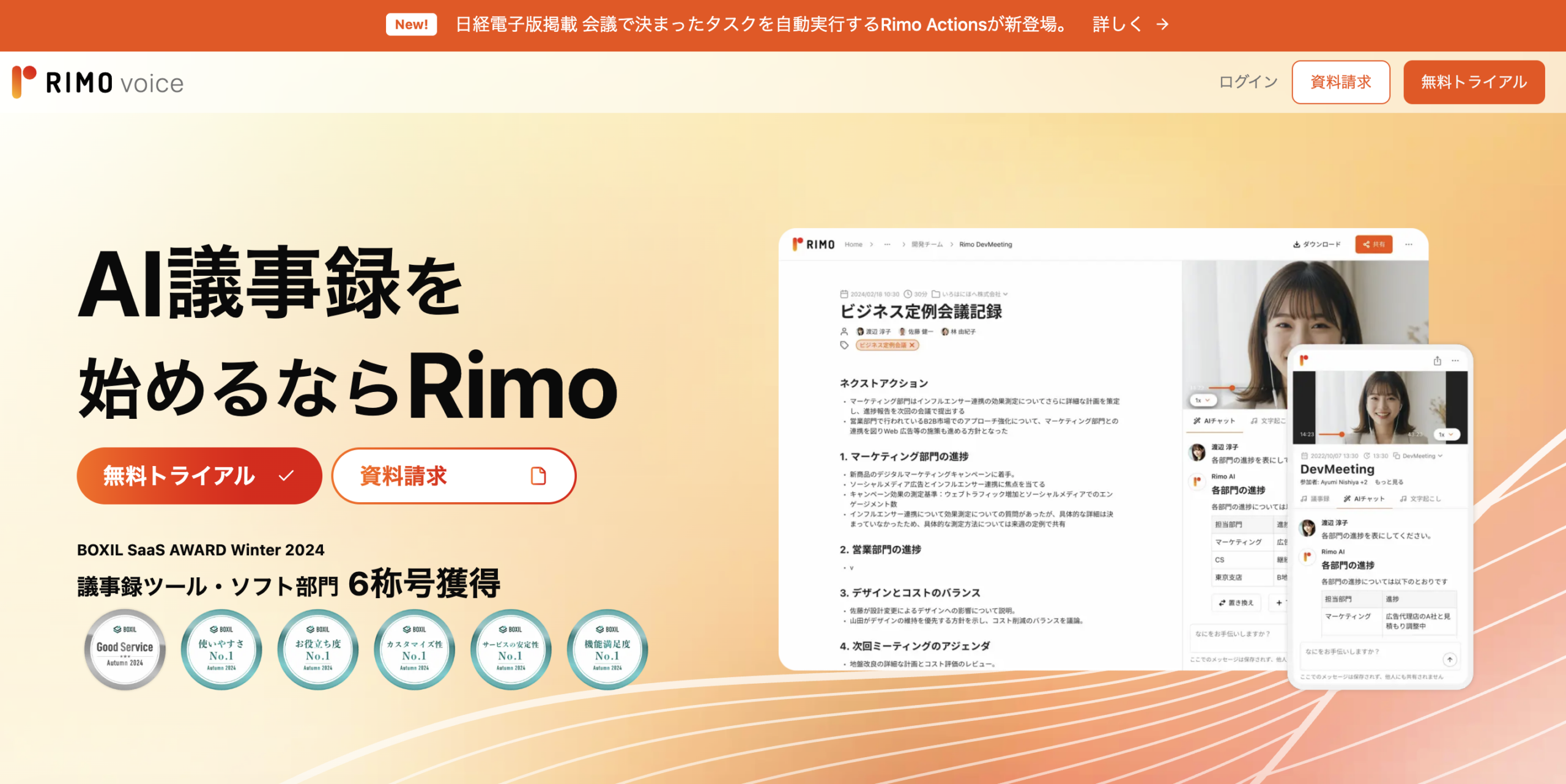Viewport: 1566px width, 784px height.
Task: Click the 渡辺 淳子 participant name under the title
Action: (878, 331)
